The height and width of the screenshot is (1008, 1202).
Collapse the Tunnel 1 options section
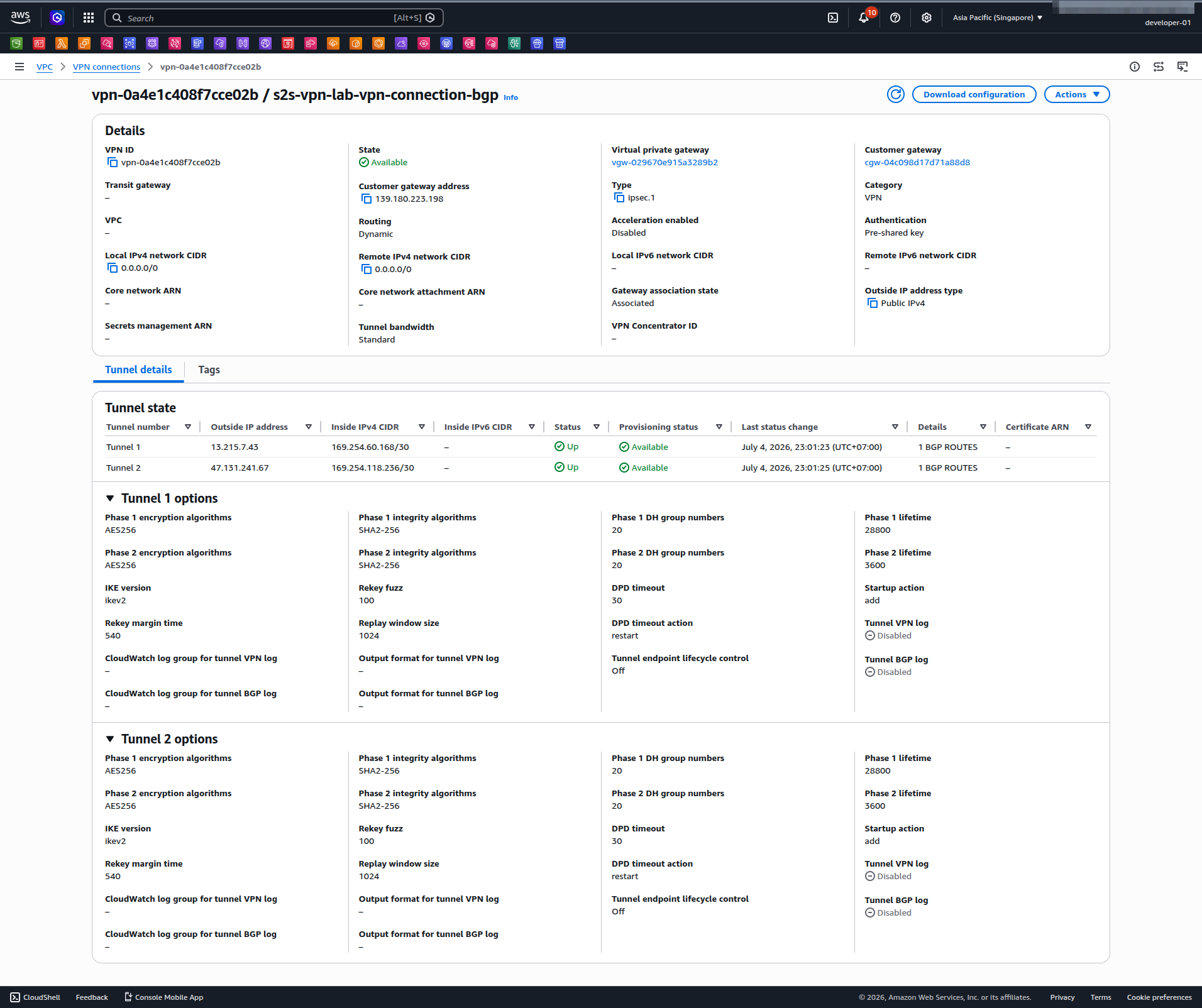[110, 498]
